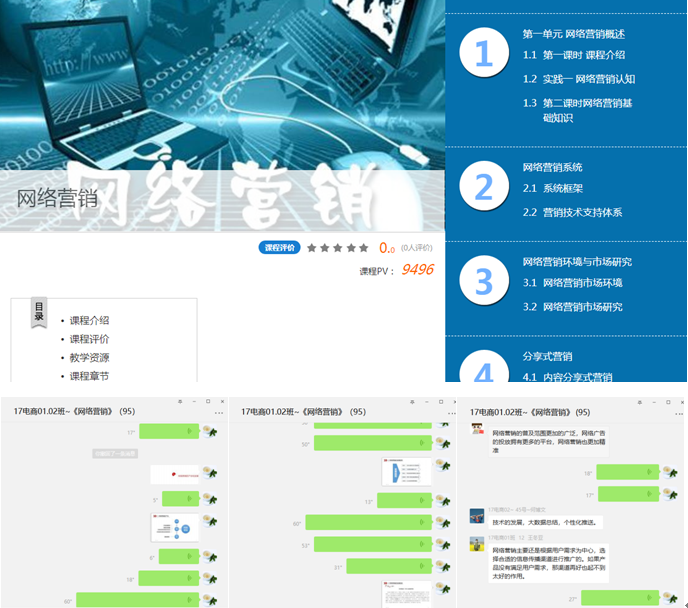Image resolution: width=688 pixels, height=608 pixels.
Task: Open more options in the left chat window
Action: 218,412
